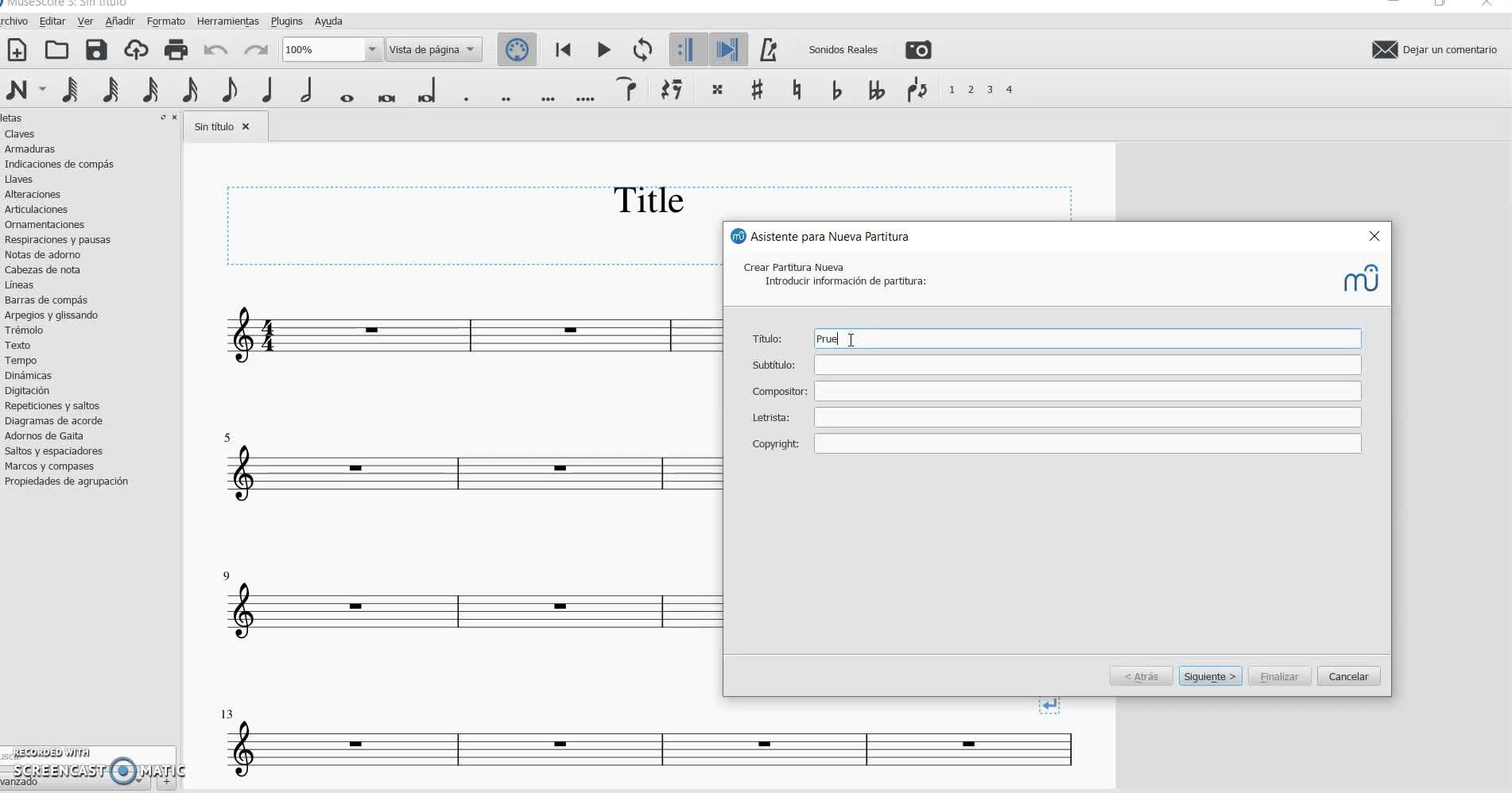Click the Compositor text field
Screen dimensions: 1512x793
point(1087,391)
